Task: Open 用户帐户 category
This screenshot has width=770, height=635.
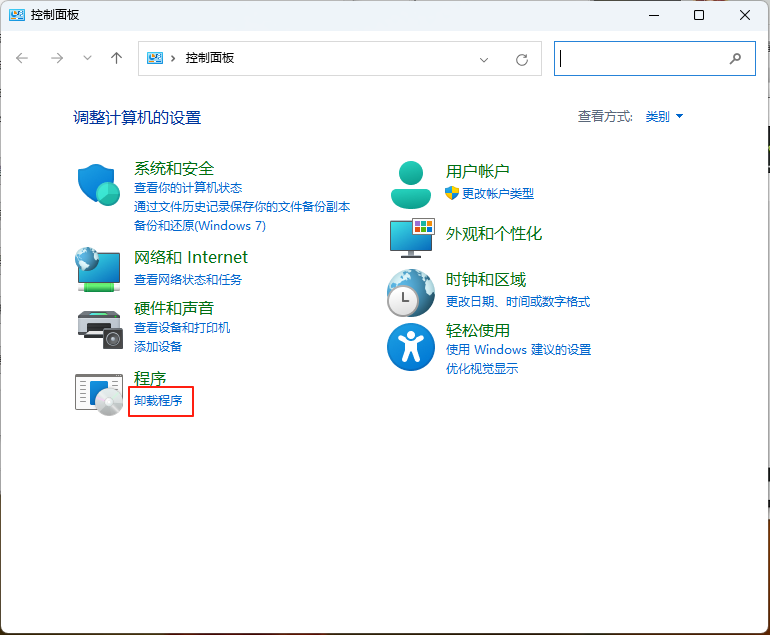Action: pyautogui.click(x=477, y=171)
